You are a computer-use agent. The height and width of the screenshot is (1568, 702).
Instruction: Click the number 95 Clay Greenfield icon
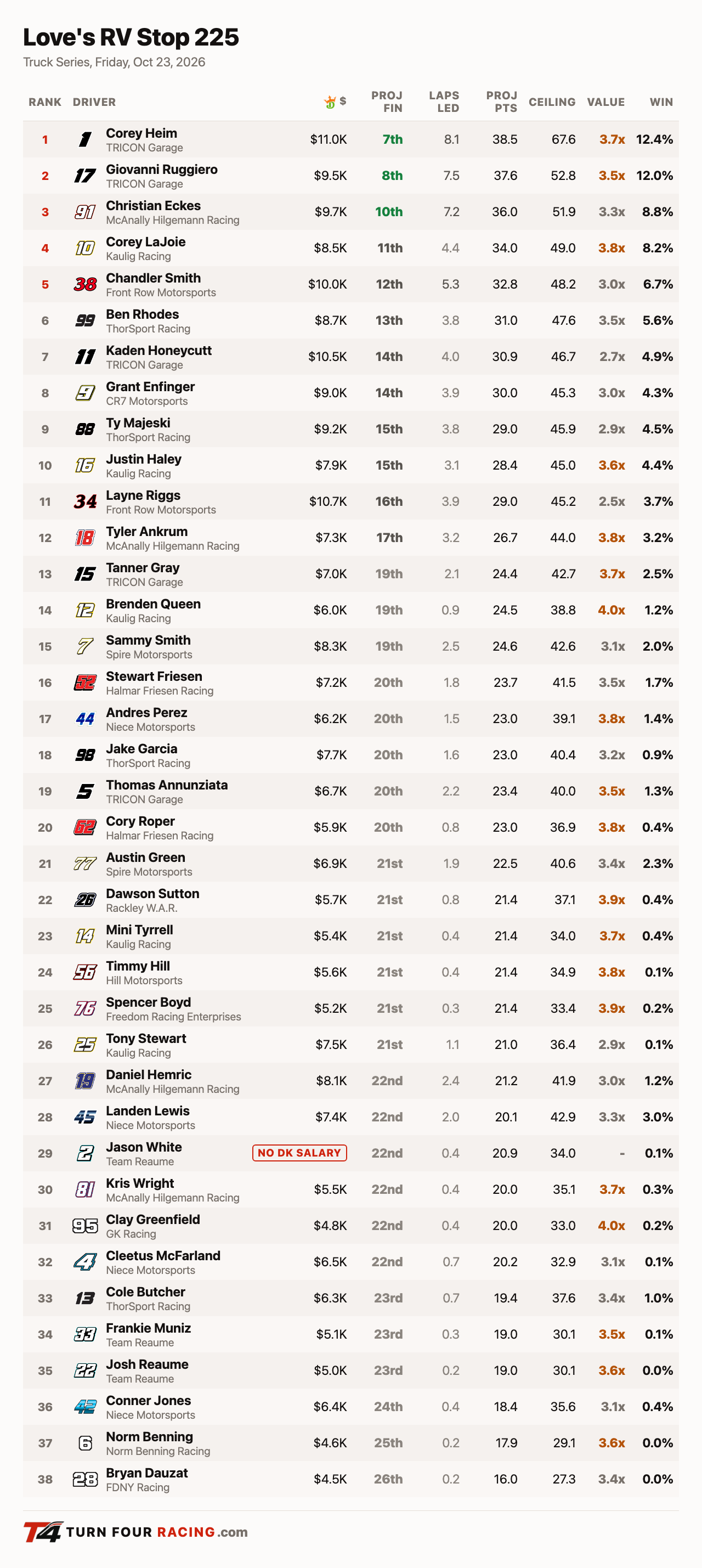pos(85,1226)
